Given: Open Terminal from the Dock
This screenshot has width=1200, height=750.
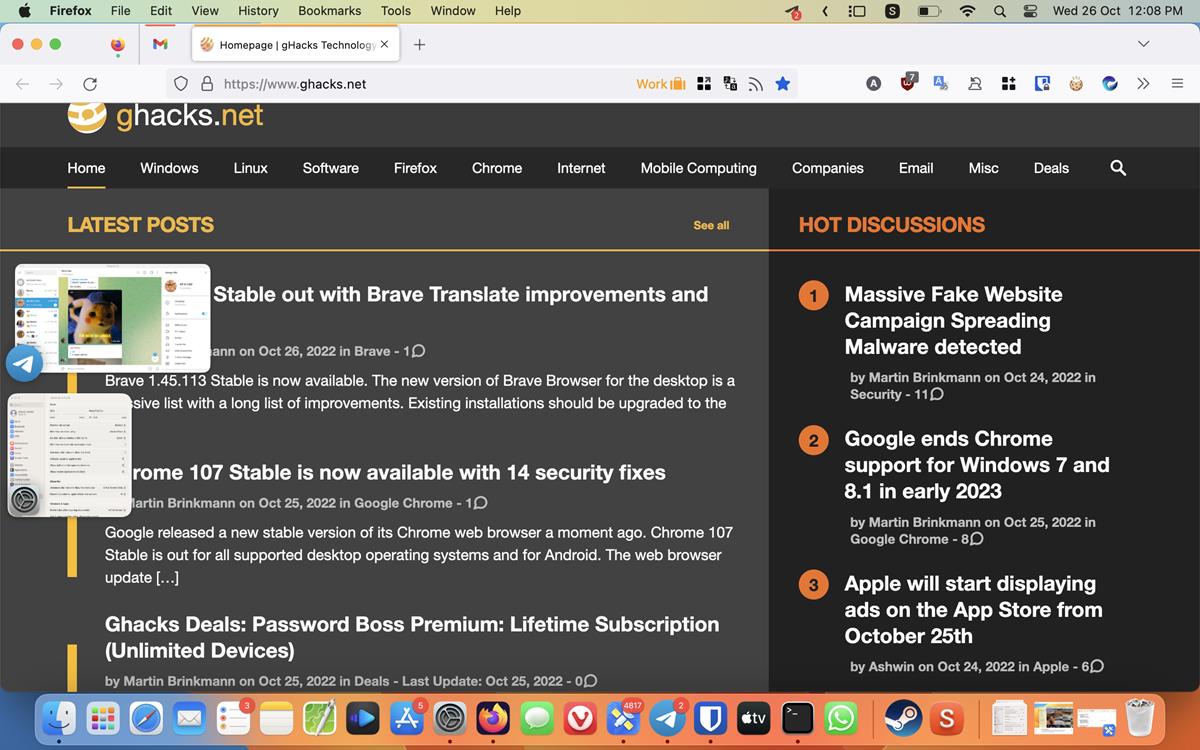Looking at the screenshot, I should [797, 718].
